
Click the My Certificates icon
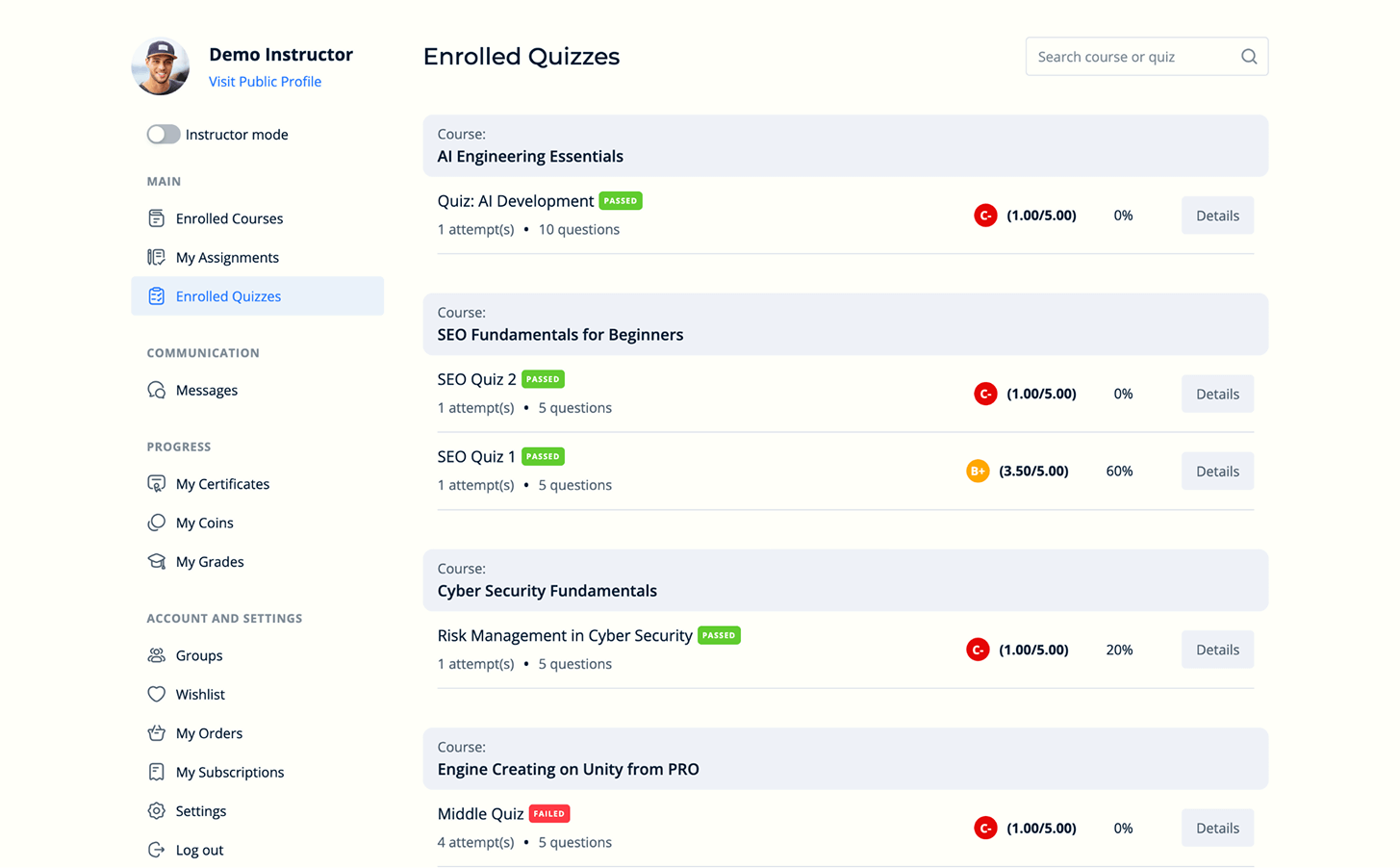pos(156,483)
